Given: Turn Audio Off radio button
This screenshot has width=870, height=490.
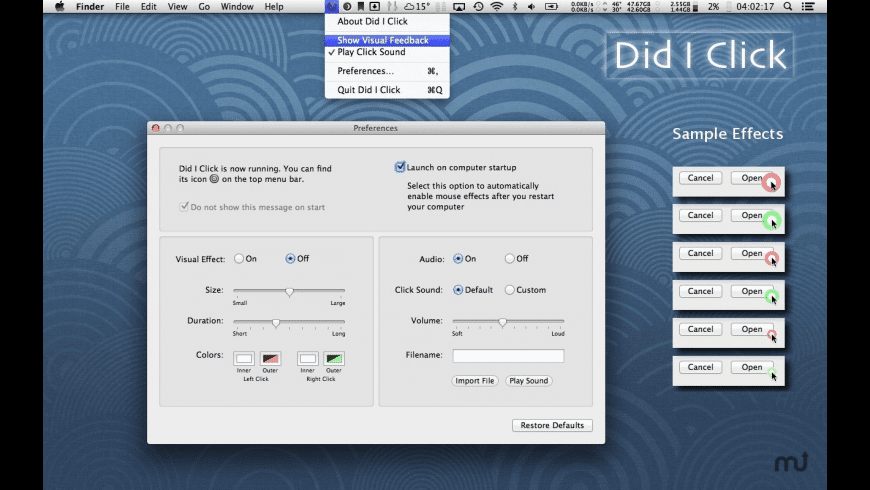Looking at the screenshot, I should click(509, 259).
